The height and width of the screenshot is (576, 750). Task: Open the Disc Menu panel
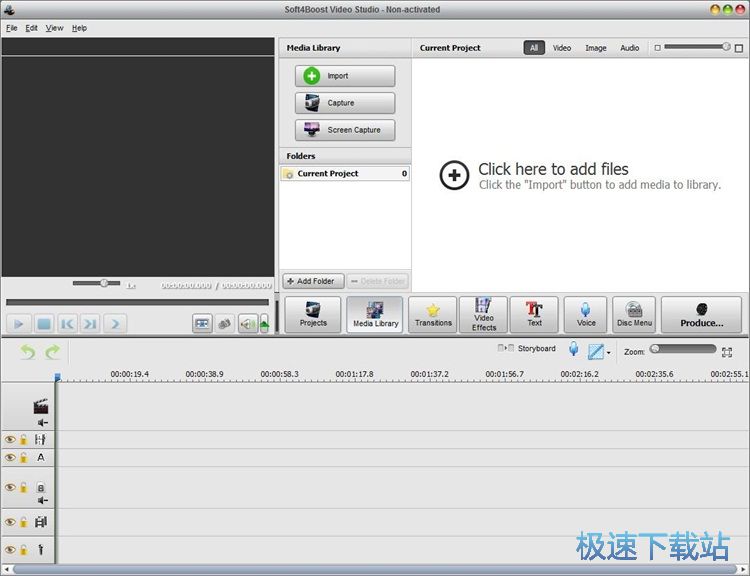[634, 314]
